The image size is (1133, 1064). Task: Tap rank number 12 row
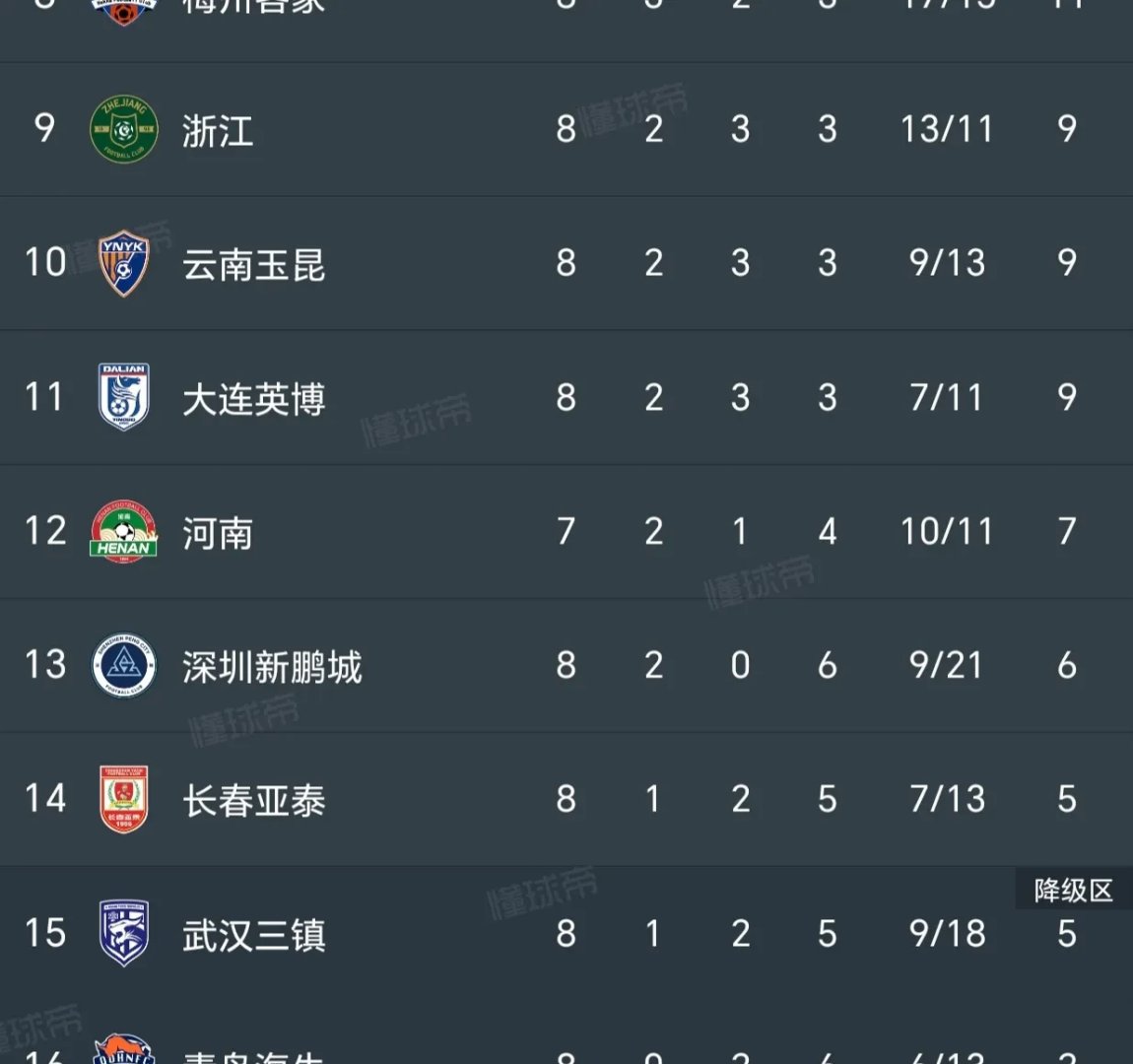coord(566,532)
